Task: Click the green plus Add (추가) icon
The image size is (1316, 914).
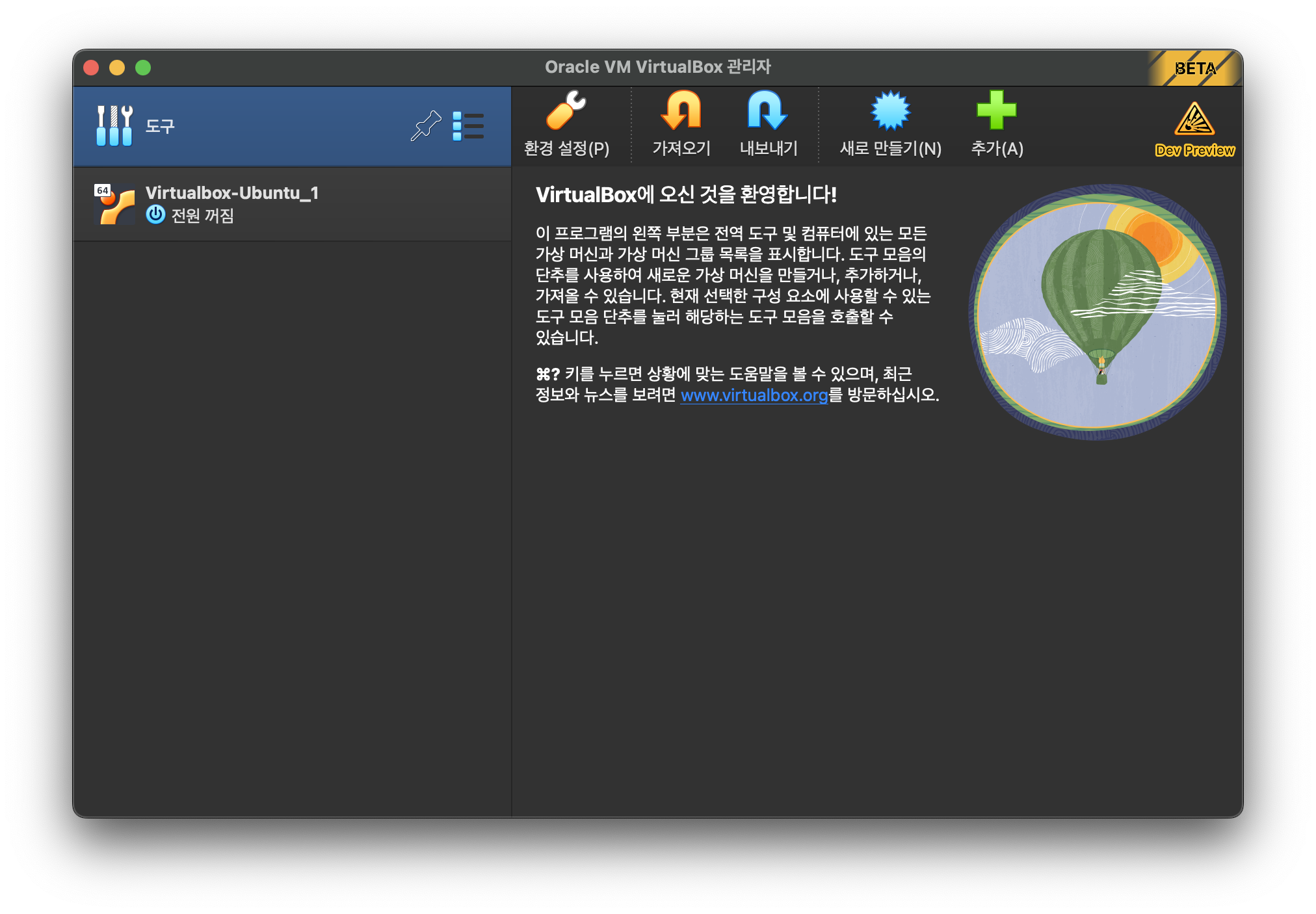Action: 996,111
